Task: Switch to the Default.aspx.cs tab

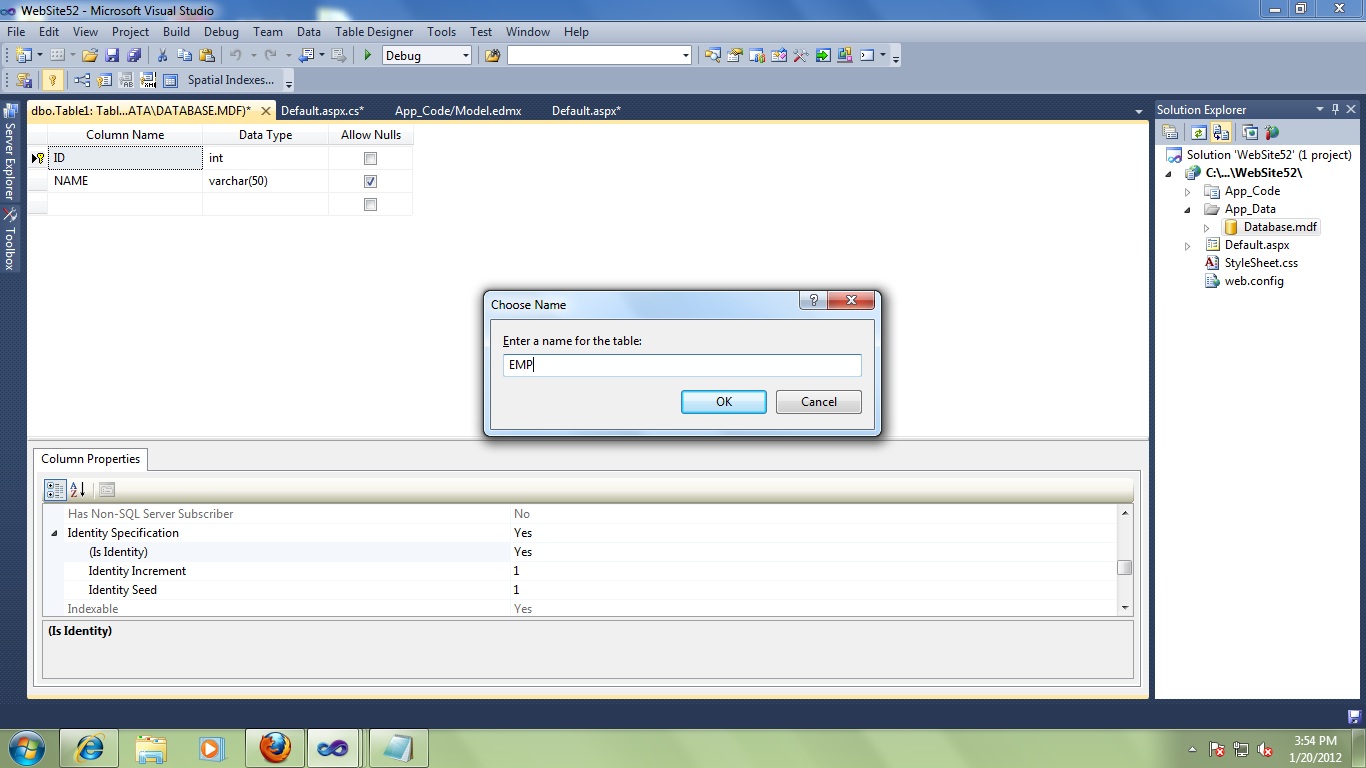Action: pos(322,111)
